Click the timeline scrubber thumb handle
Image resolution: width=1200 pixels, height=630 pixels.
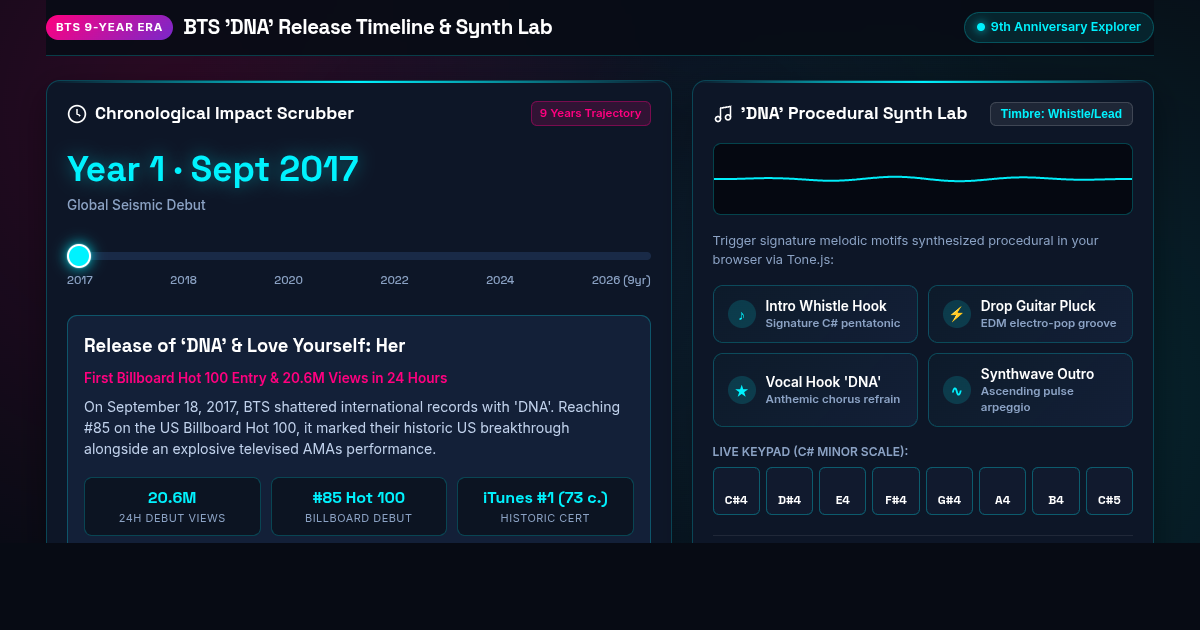coord(79,256)
